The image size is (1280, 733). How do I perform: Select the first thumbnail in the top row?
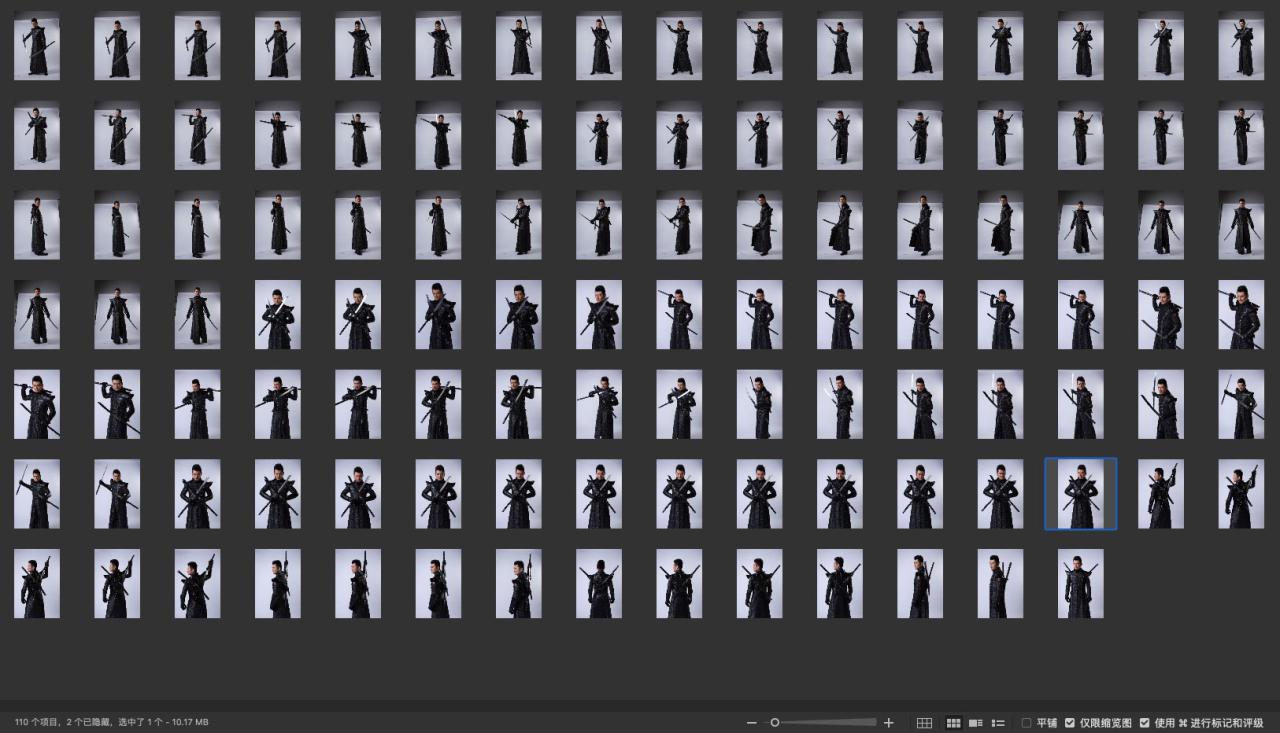click(37, 46)
